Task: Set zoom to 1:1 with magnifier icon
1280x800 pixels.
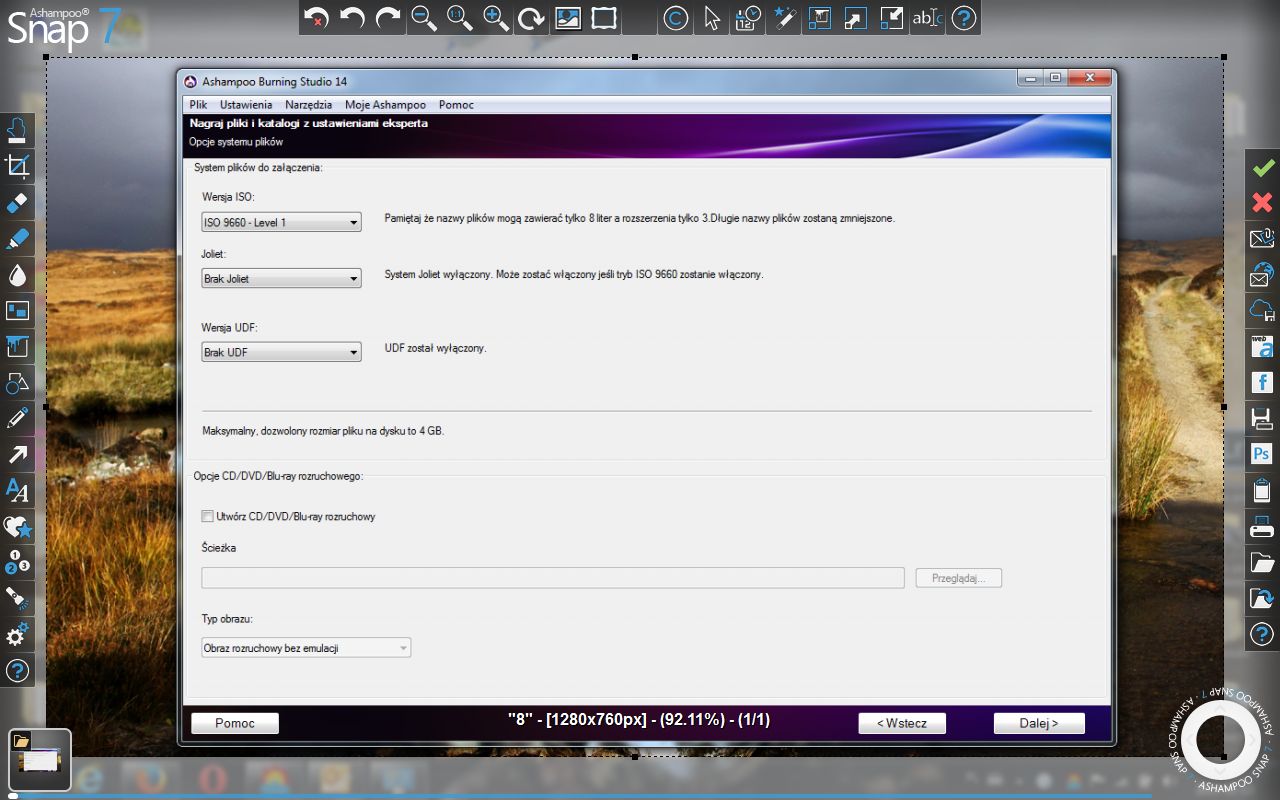Action: tap(460, 18)
